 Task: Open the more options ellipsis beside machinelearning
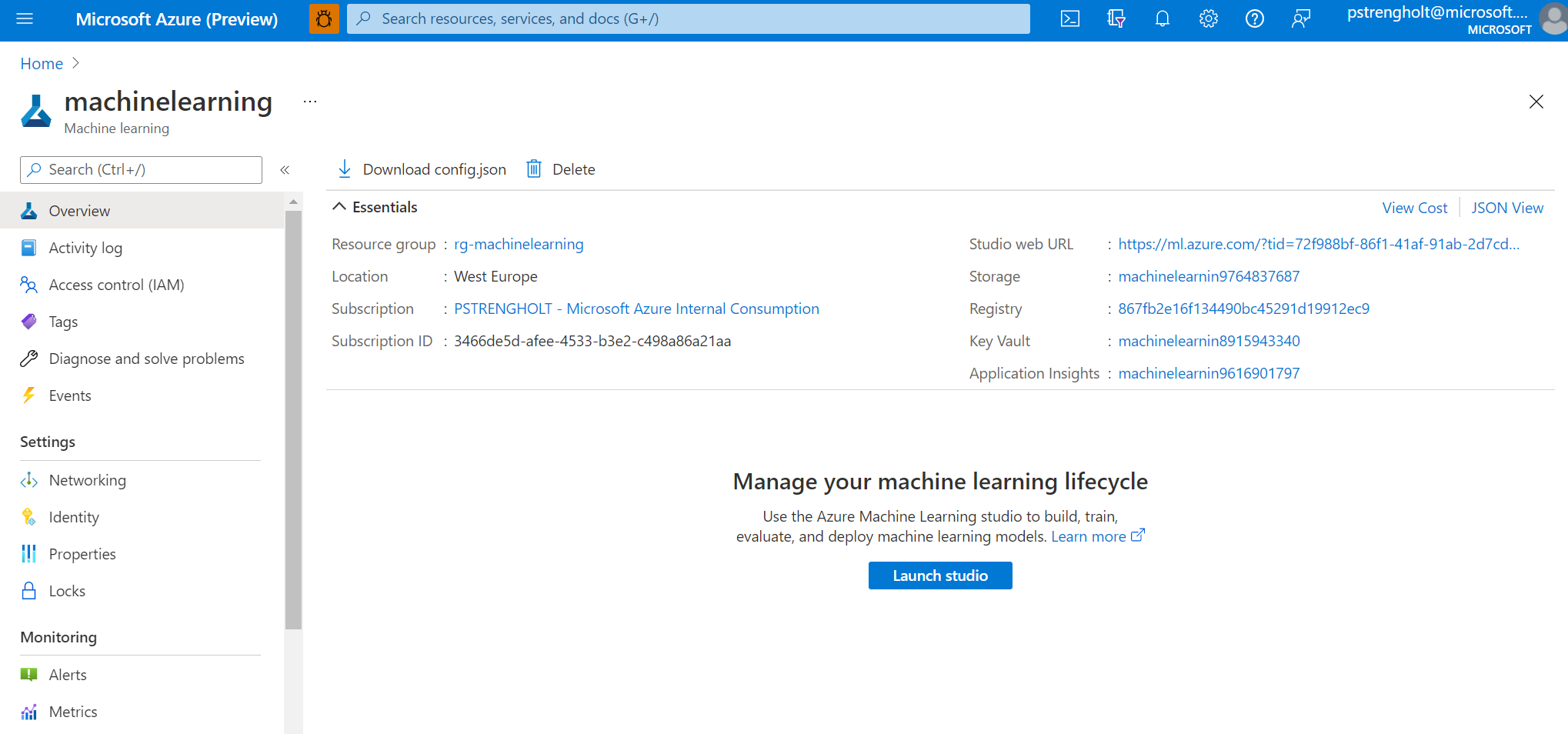[x=310, y=102]
